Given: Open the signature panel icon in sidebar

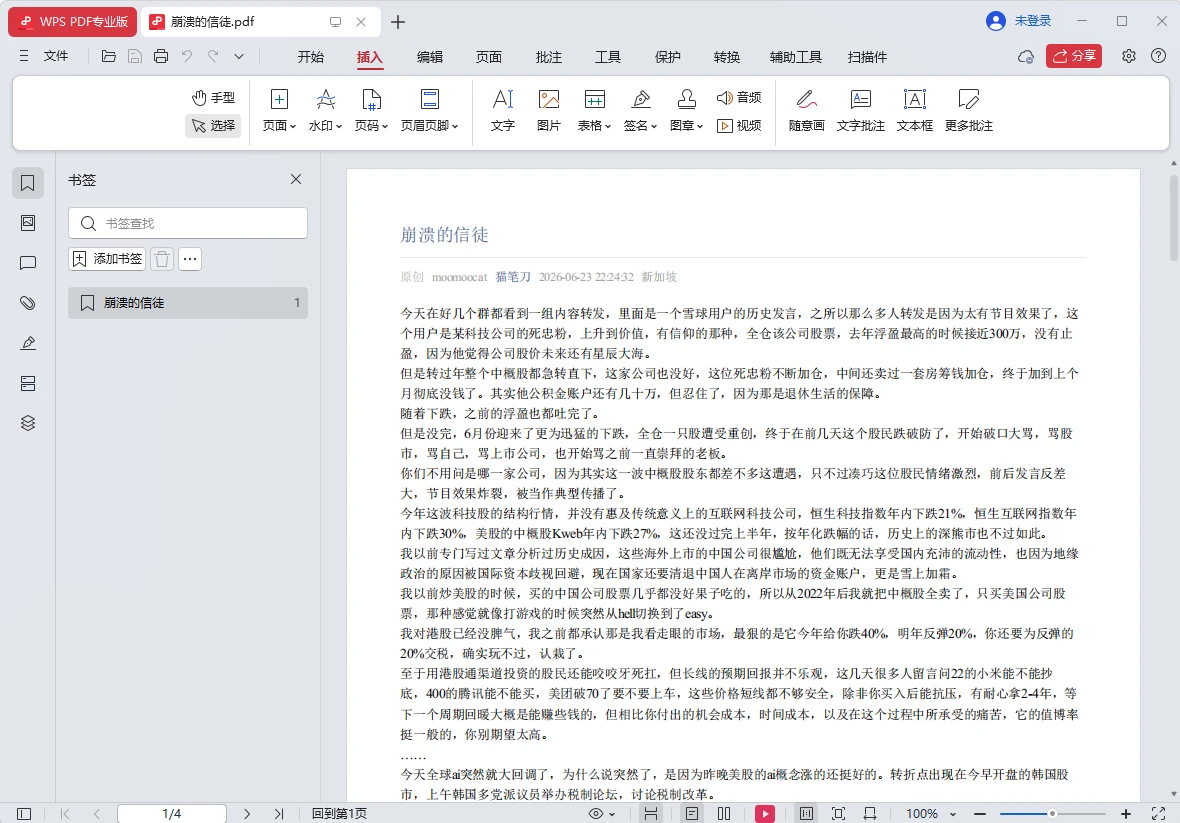Looking at the screenshot, I should click(28, 343).
